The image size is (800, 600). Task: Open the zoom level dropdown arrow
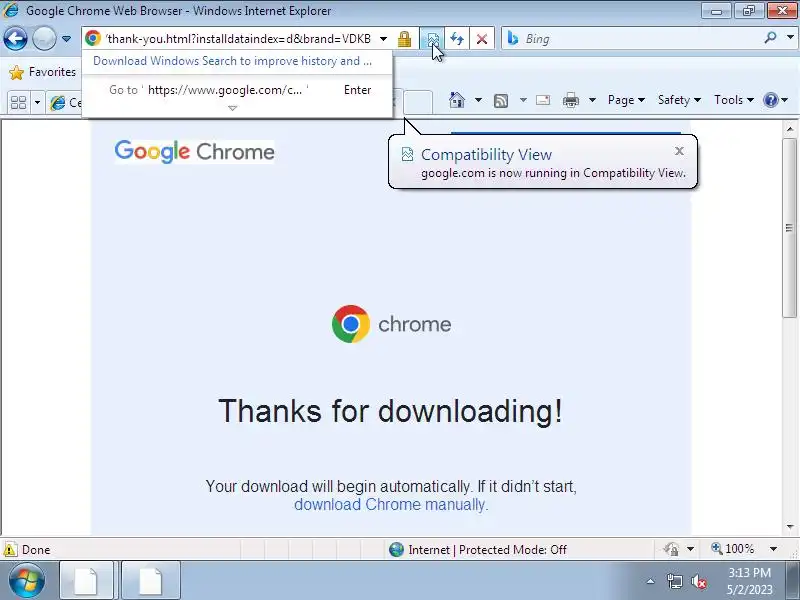[x=773, y=549]
